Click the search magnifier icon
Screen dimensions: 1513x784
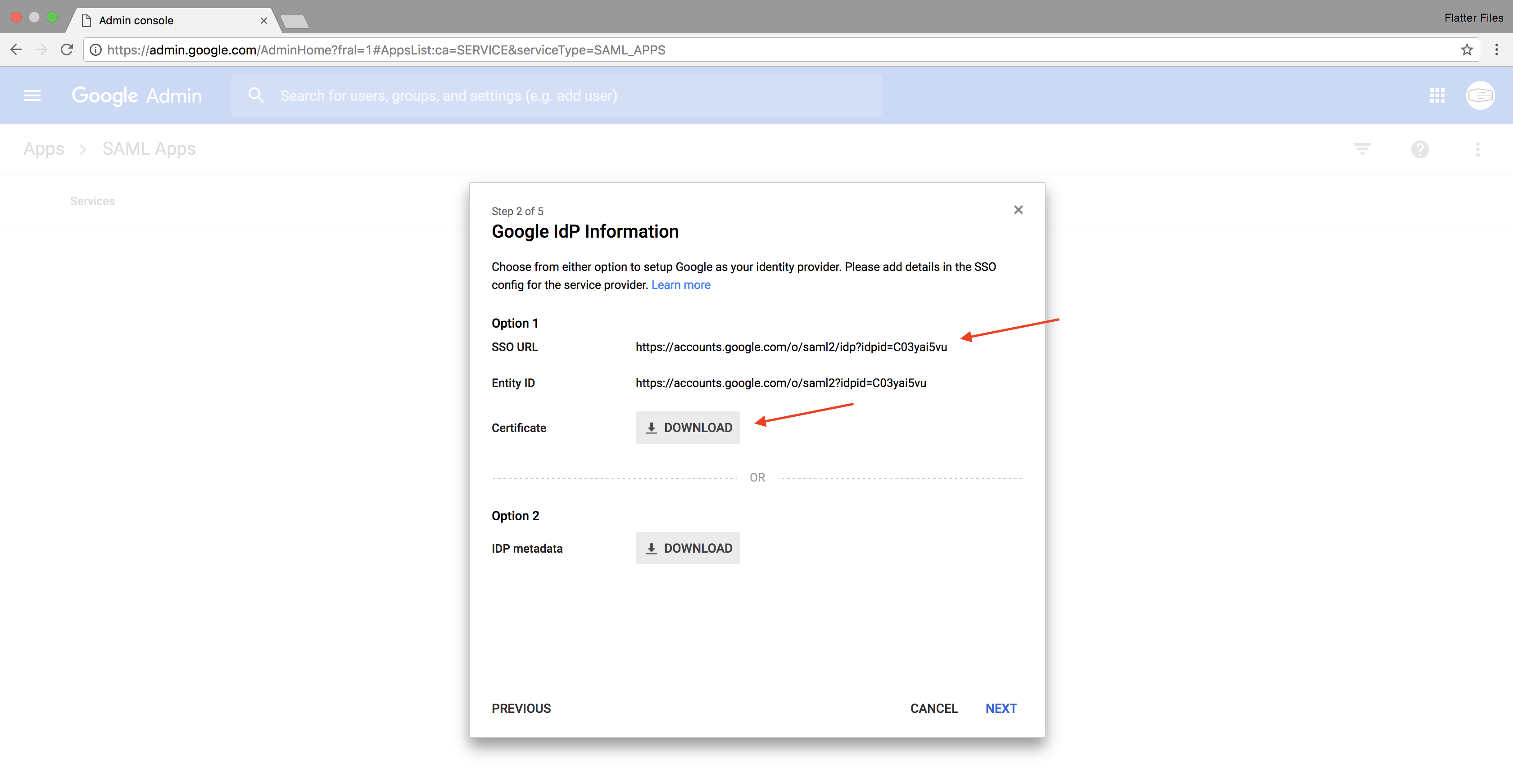point(256,95)
